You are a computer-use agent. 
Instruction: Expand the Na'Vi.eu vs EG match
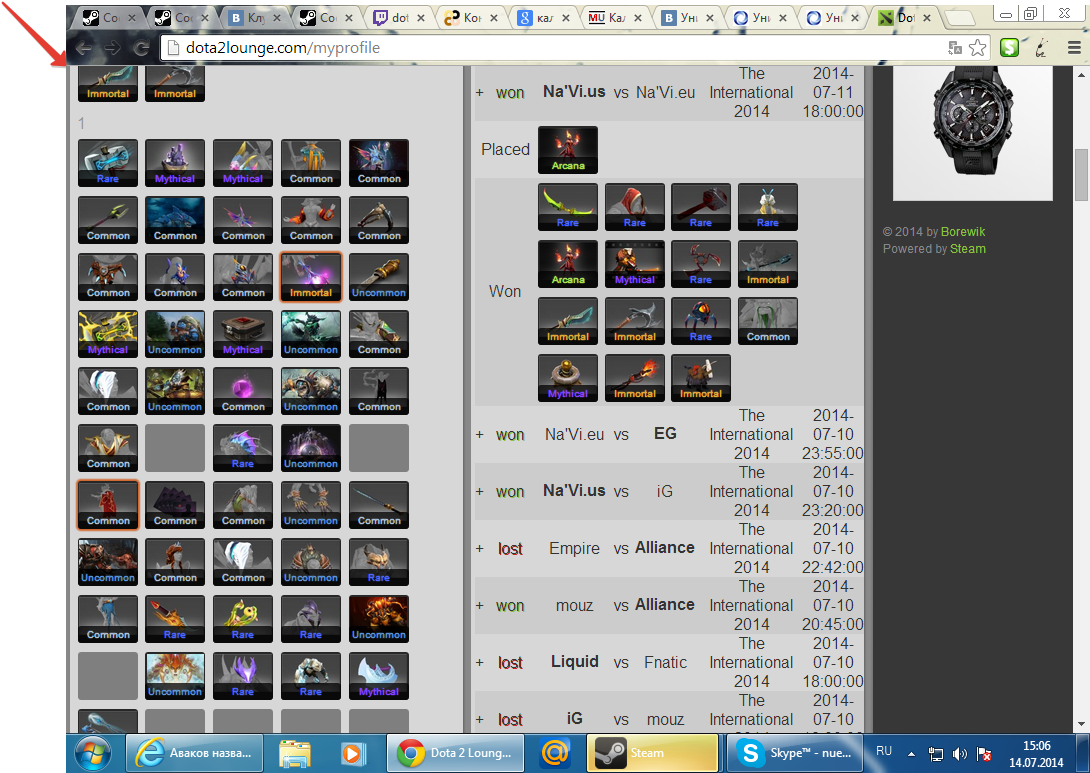(x=480, y=434)
